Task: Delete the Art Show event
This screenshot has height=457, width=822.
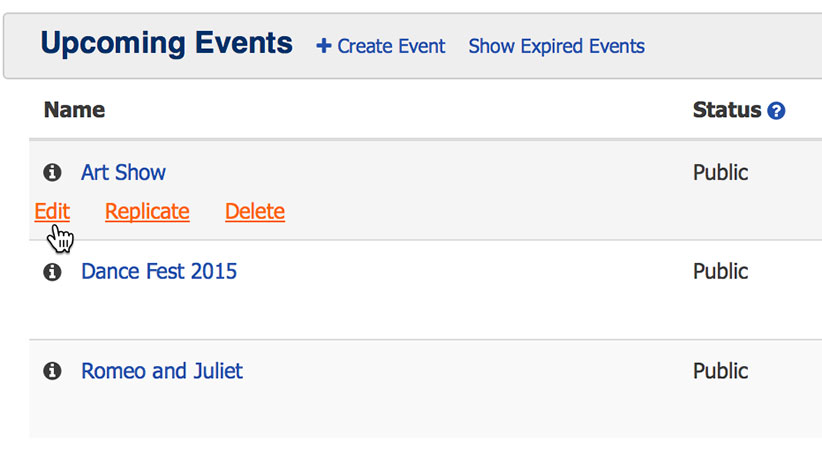Action: (255, 211)
